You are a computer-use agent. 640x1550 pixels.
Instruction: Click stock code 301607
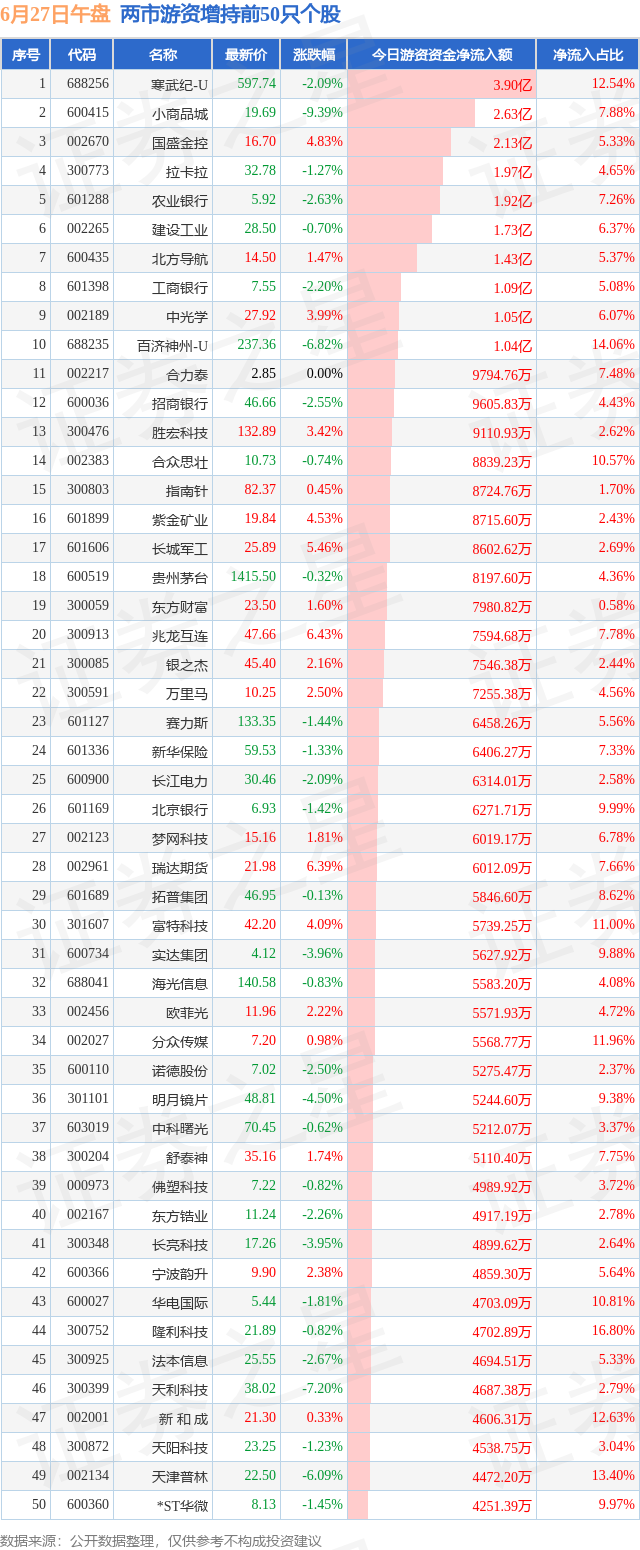(x=88, y=924)
